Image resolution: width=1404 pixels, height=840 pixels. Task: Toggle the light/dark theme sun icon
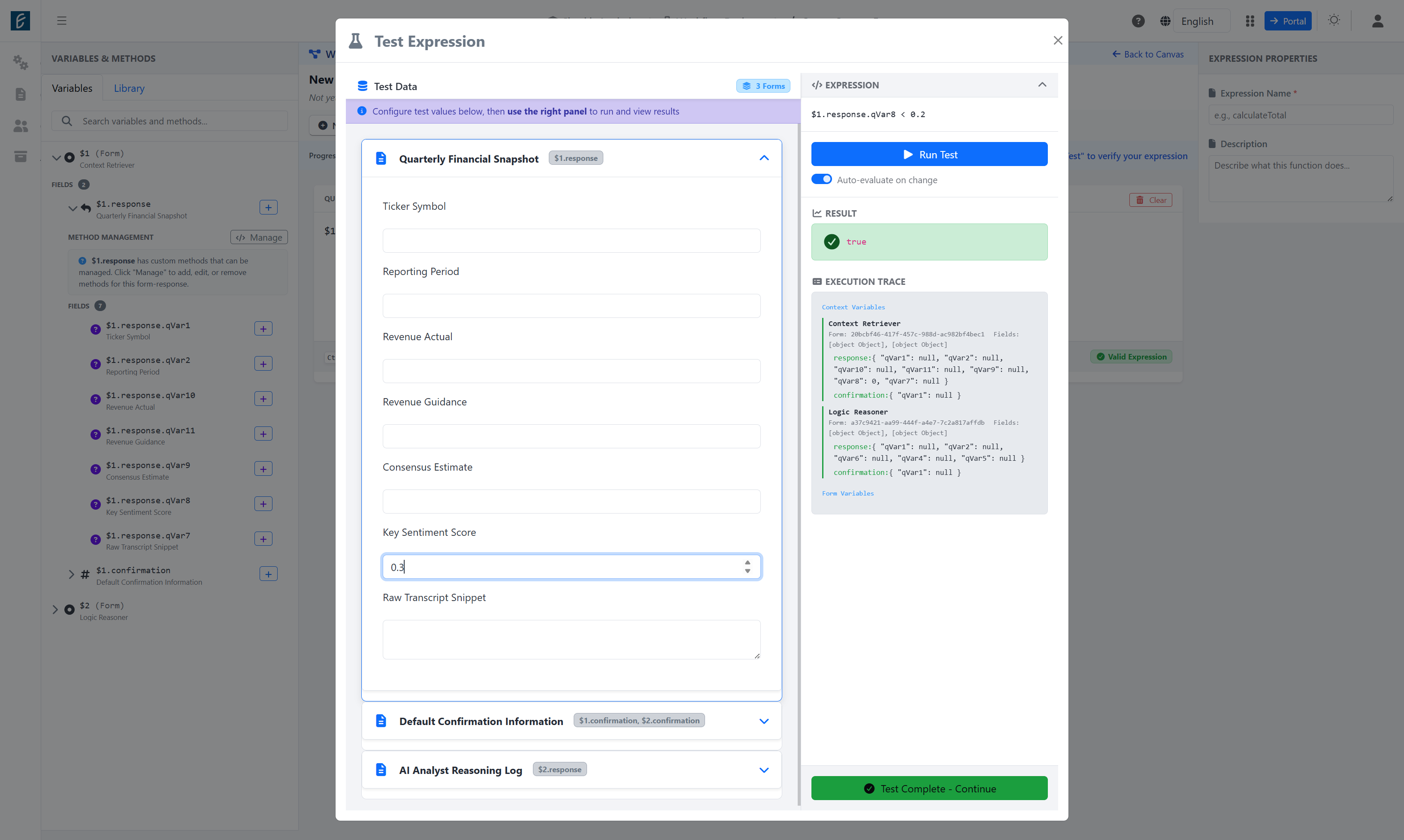(x=1334, y=20)
